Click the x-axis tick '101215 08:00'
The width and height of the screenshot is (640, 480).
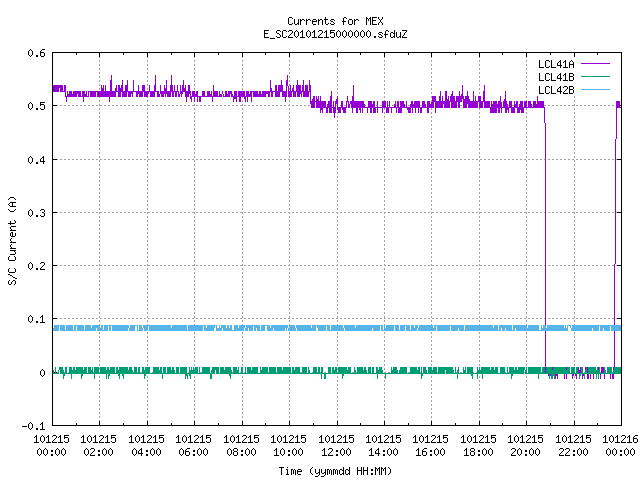point(241,446)
